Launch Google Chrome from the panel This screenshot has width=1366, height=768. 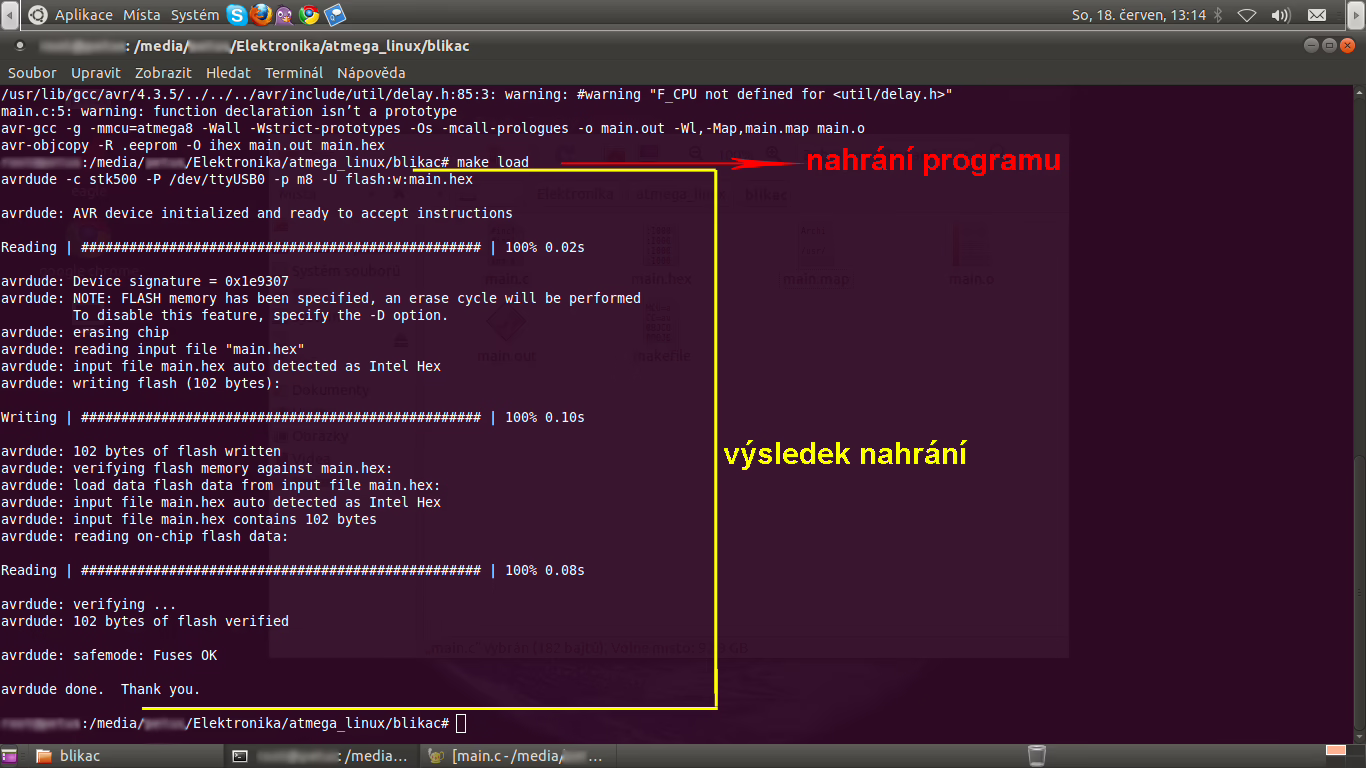(x=309, y=15)
